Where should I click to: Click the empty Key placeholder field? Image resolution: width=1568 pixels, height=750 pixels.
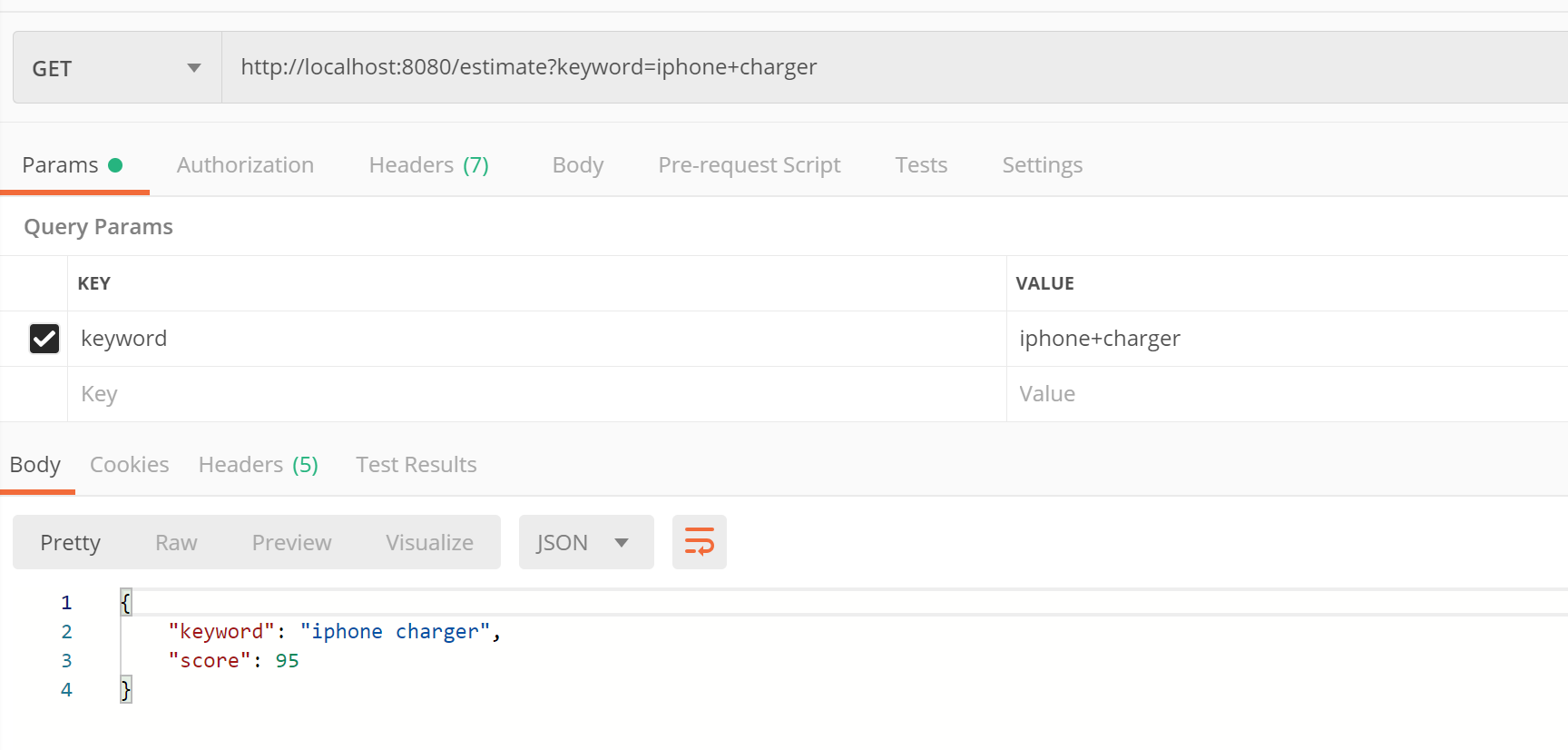point(537,394)
